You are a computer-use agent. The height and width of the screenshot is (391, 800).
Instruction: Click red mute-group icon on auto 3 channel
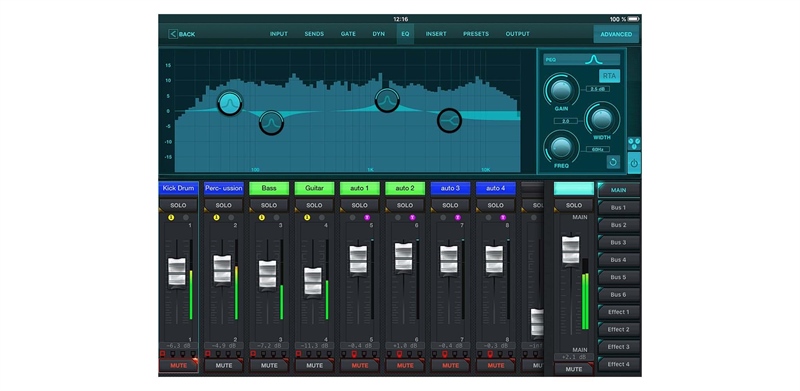(x=444, y=354)
